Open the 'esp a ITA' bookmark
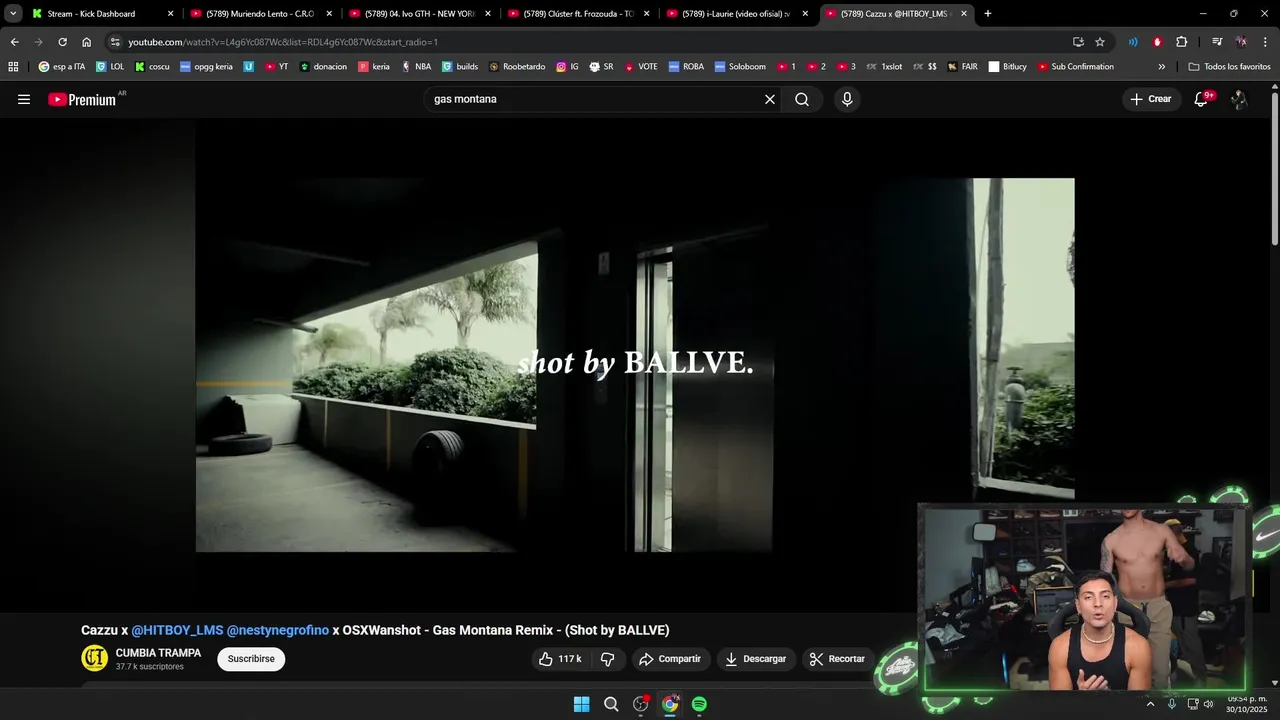The width and height of the screenshot is (1280, 720). (x=61, y=67)
